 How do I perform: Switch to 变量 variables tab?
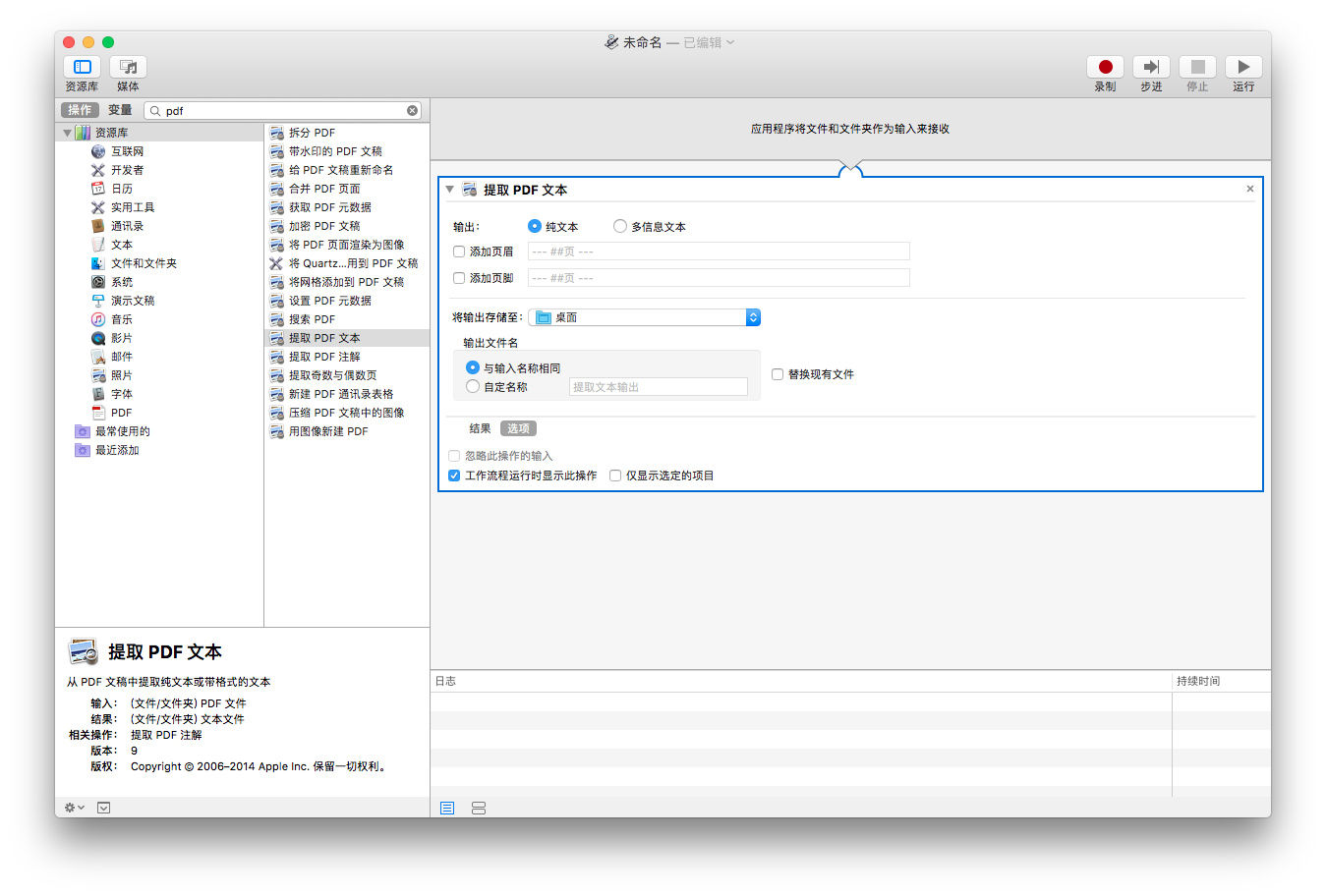pyautogui.click(x=120, y=110)
